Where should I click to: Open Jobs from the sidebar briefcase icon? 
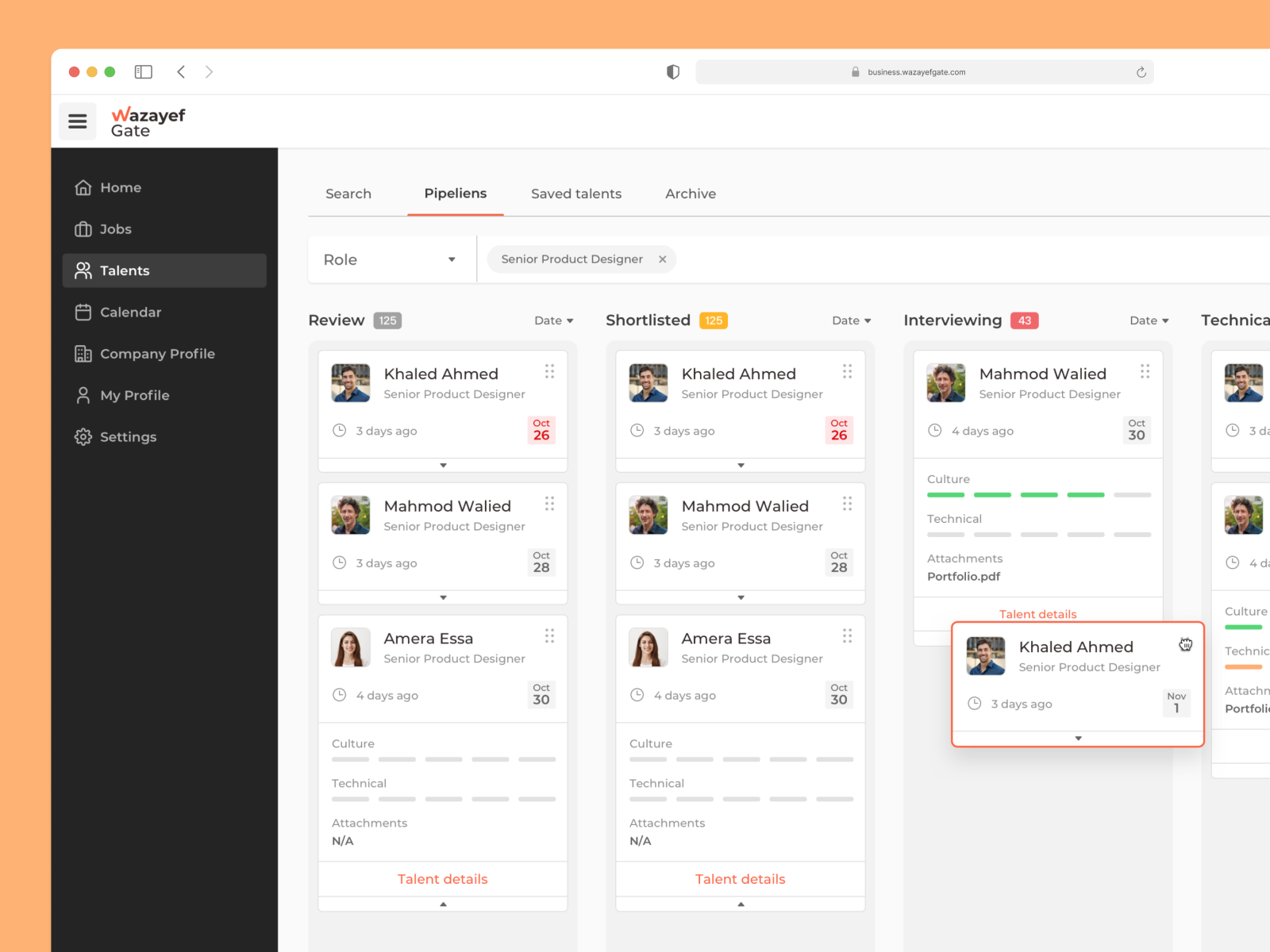(83, 229)
